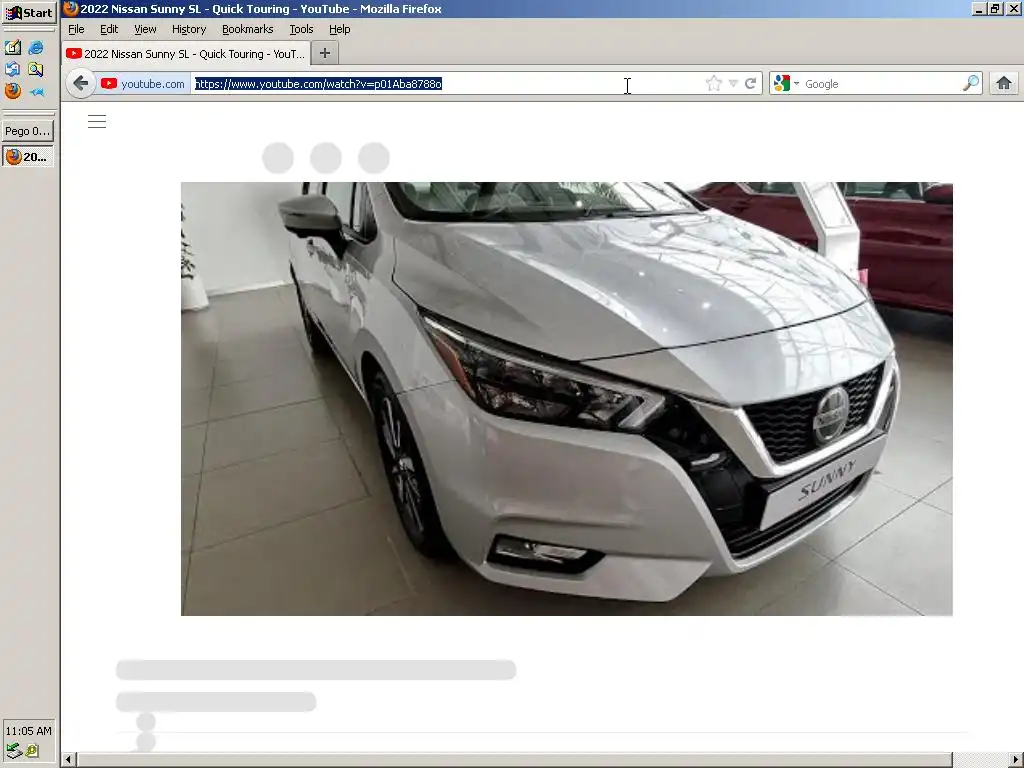Click the magnifier search icon
Screen dimensions: 1024x768
pos(971,83)
